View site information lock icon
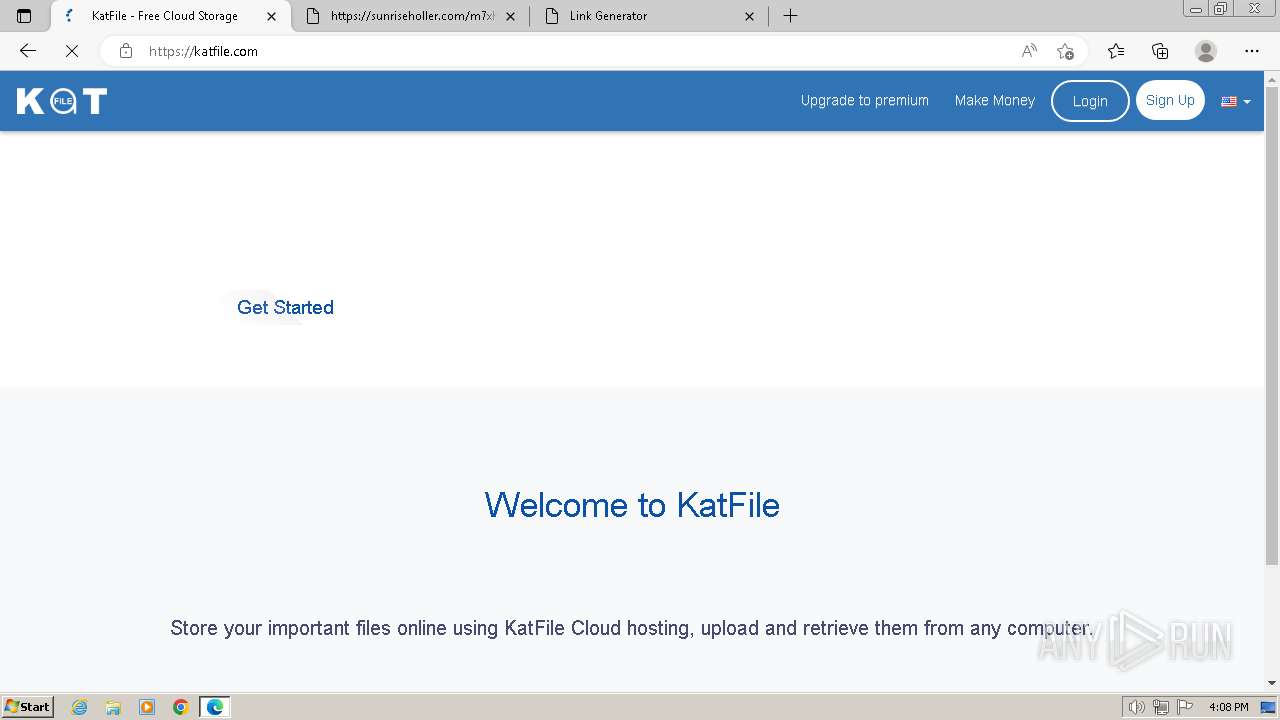 click(x=126, y=51)
